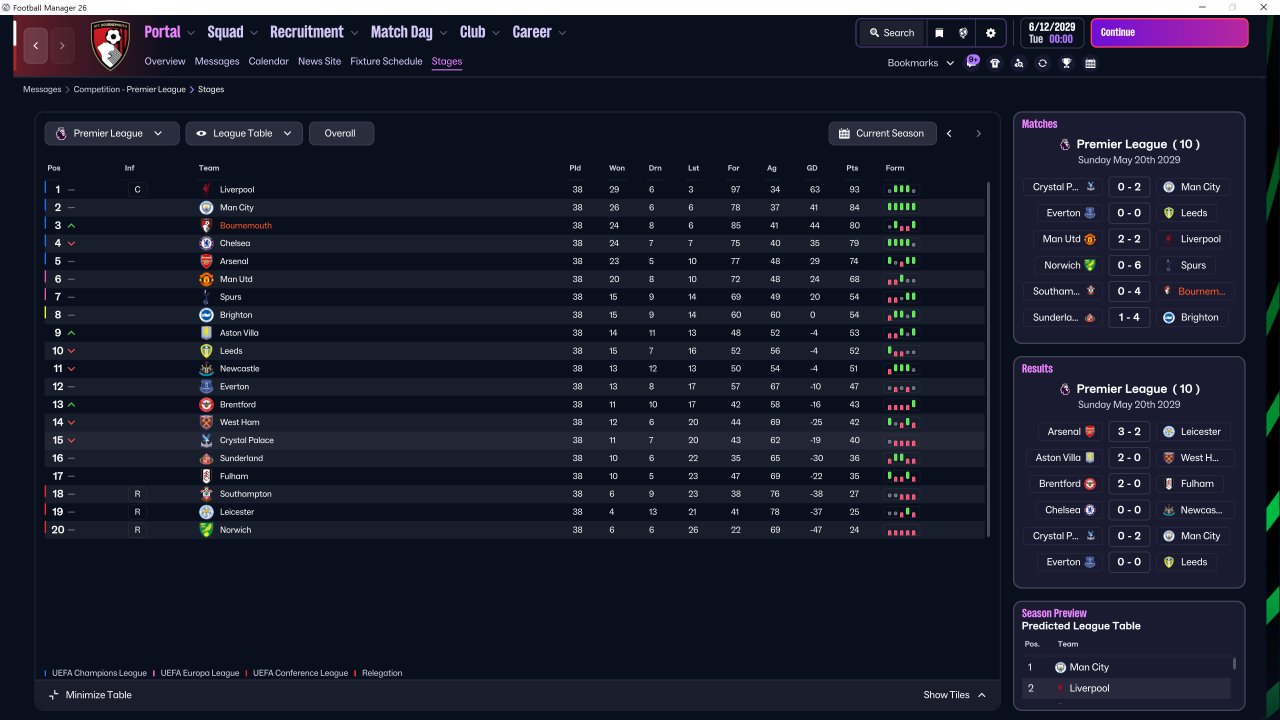Viewport: 1280px width, 720px height.
Task: Open the bookmark icon beside Search
Action: pos(939,33)
